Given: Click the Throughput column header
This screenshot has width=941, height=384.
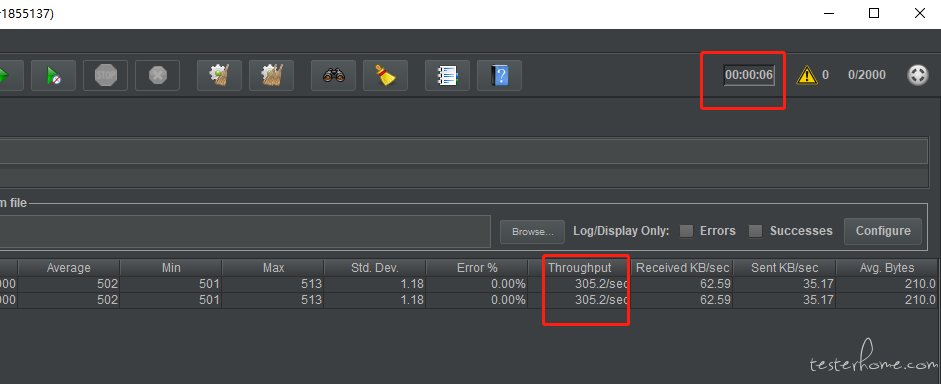Looking at the screenshot, I should point(579,268).
